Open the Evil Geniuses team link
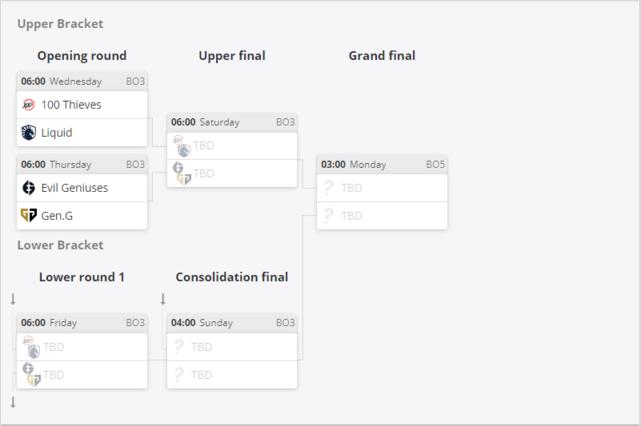Image resolution: width=641 pixels, height=426 pixels. (74, 188)
